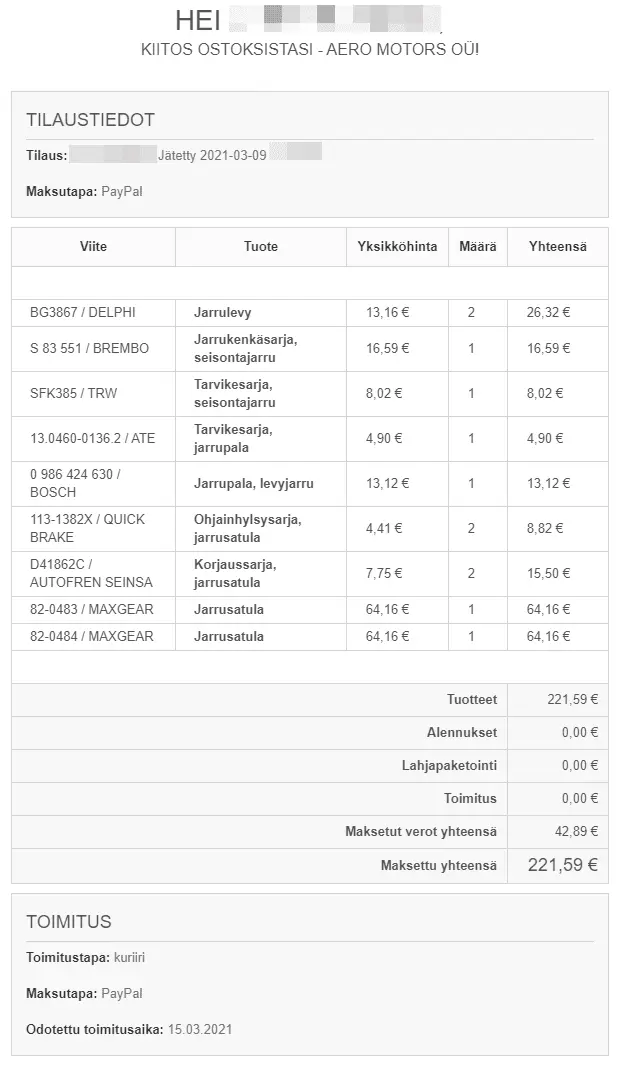The height and width of the screenshot is (1076, 621).
Task: Select the 113-1382X / QUICK BRAKE reference
Action: [87, 528]
